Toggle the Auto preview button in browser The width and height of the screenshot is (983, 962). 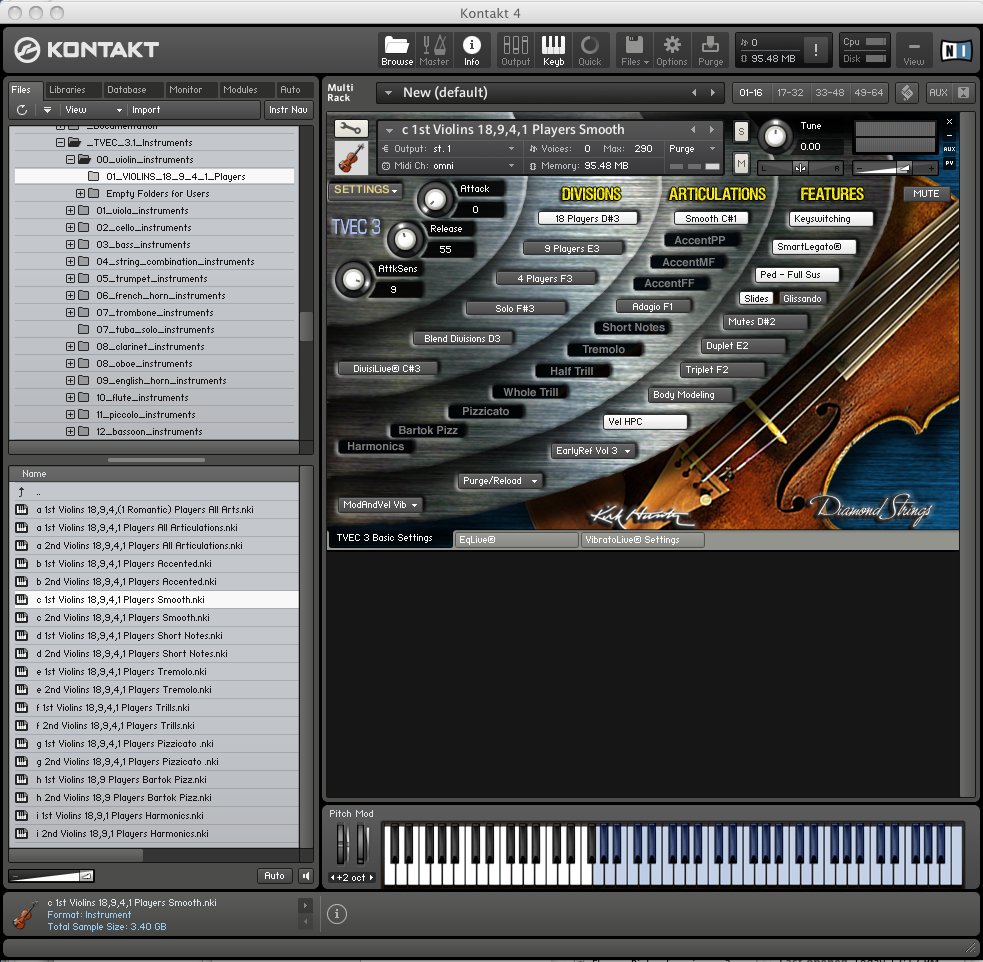275,876
